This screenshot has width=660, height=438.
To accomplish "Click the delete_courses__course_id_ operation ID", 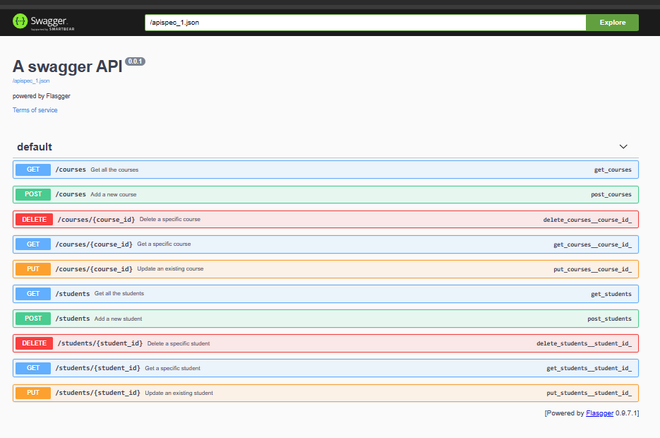I will [587, 220].
